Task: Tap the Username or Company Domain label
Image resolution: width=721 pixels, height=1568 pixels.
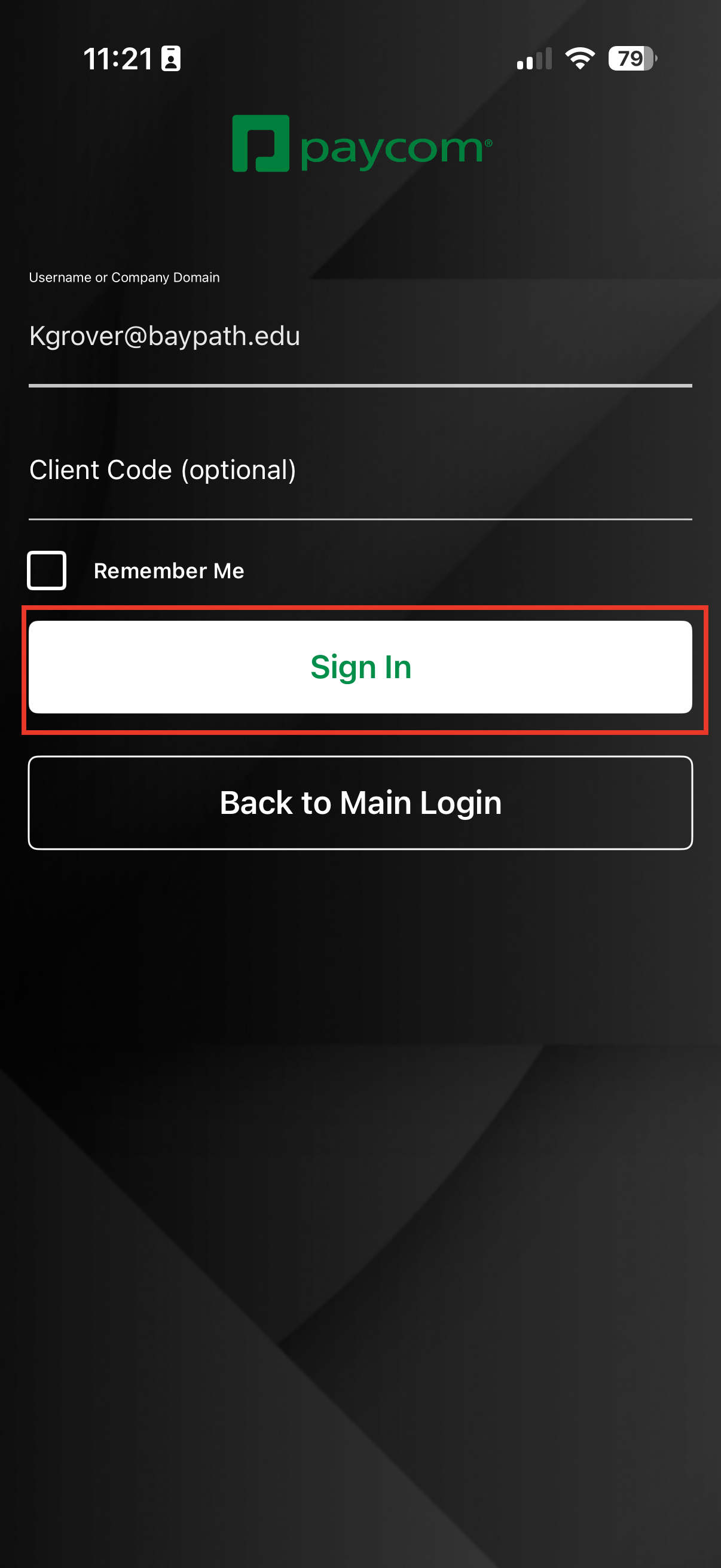Action: (124, 277)
